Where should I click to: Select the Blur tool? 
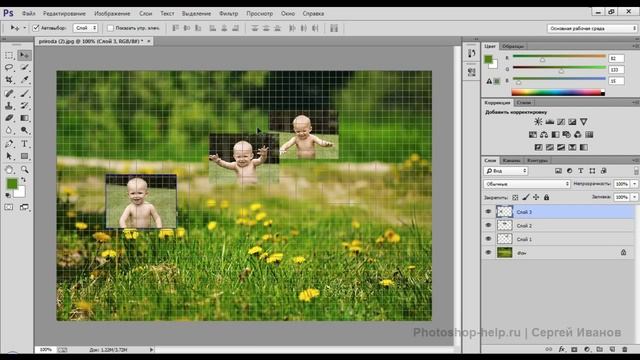[9, 130]
